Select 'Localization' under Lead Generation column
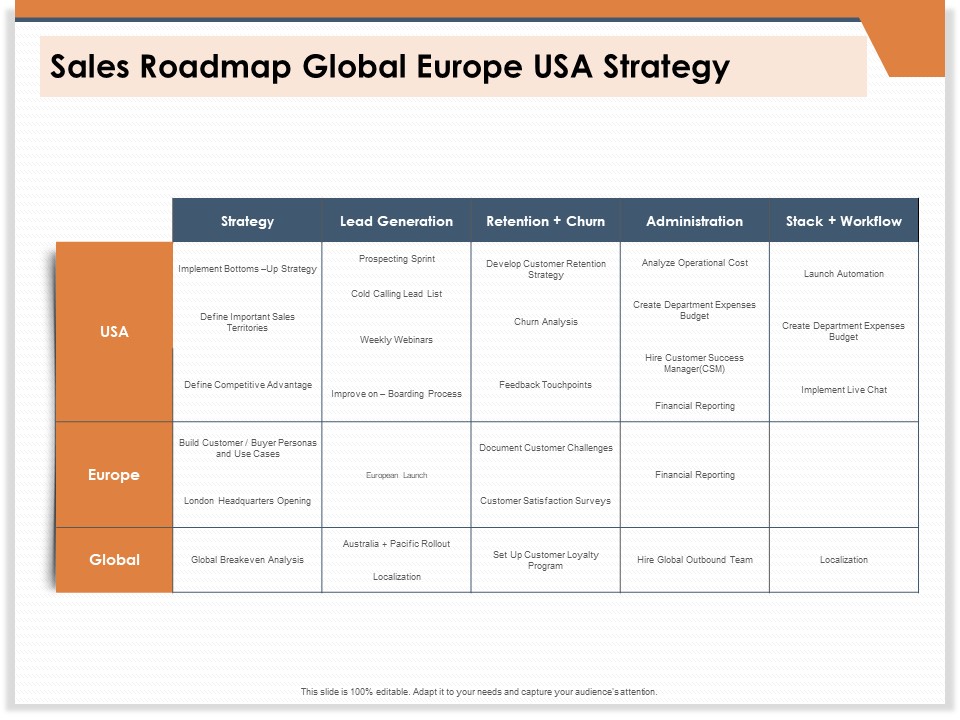 coord(397,577)
